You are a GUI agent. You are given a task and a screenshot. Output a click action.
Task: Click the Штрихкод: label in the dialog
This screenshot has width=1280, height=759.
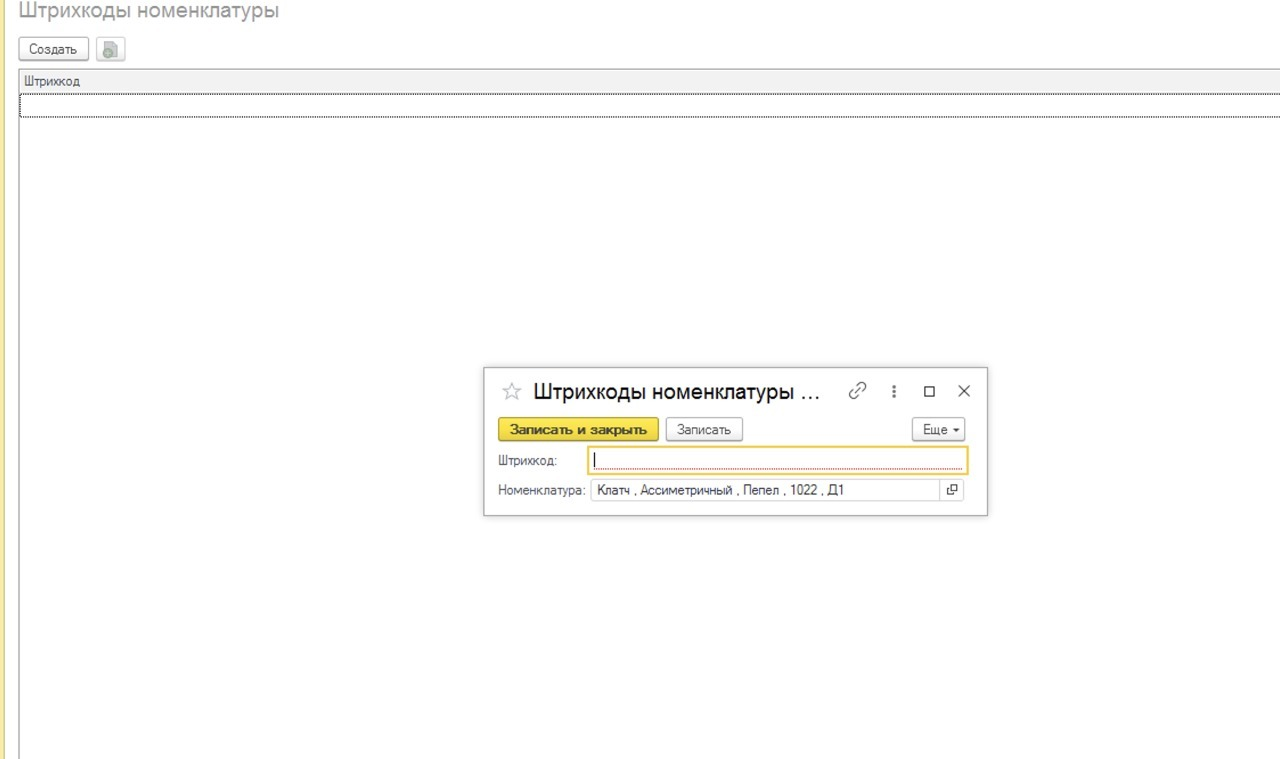point(527,461)
